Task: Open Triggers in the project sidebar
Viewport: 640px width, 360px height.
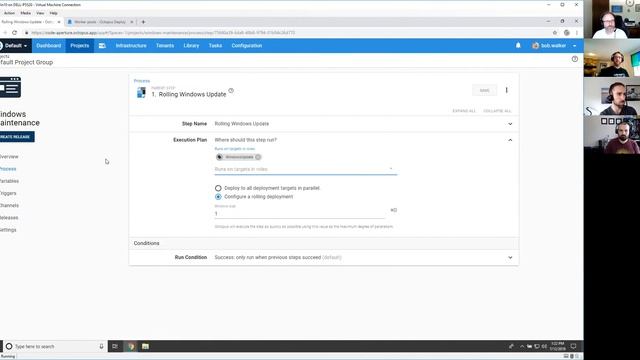Action: point(8,193)
